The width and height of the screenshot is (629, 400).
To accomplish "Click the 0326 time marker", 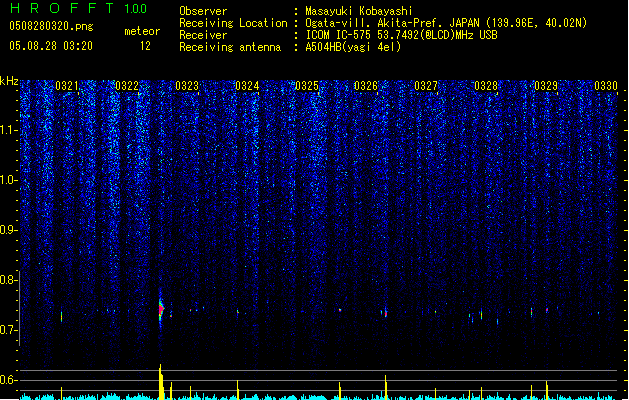I will pos(366,86).
